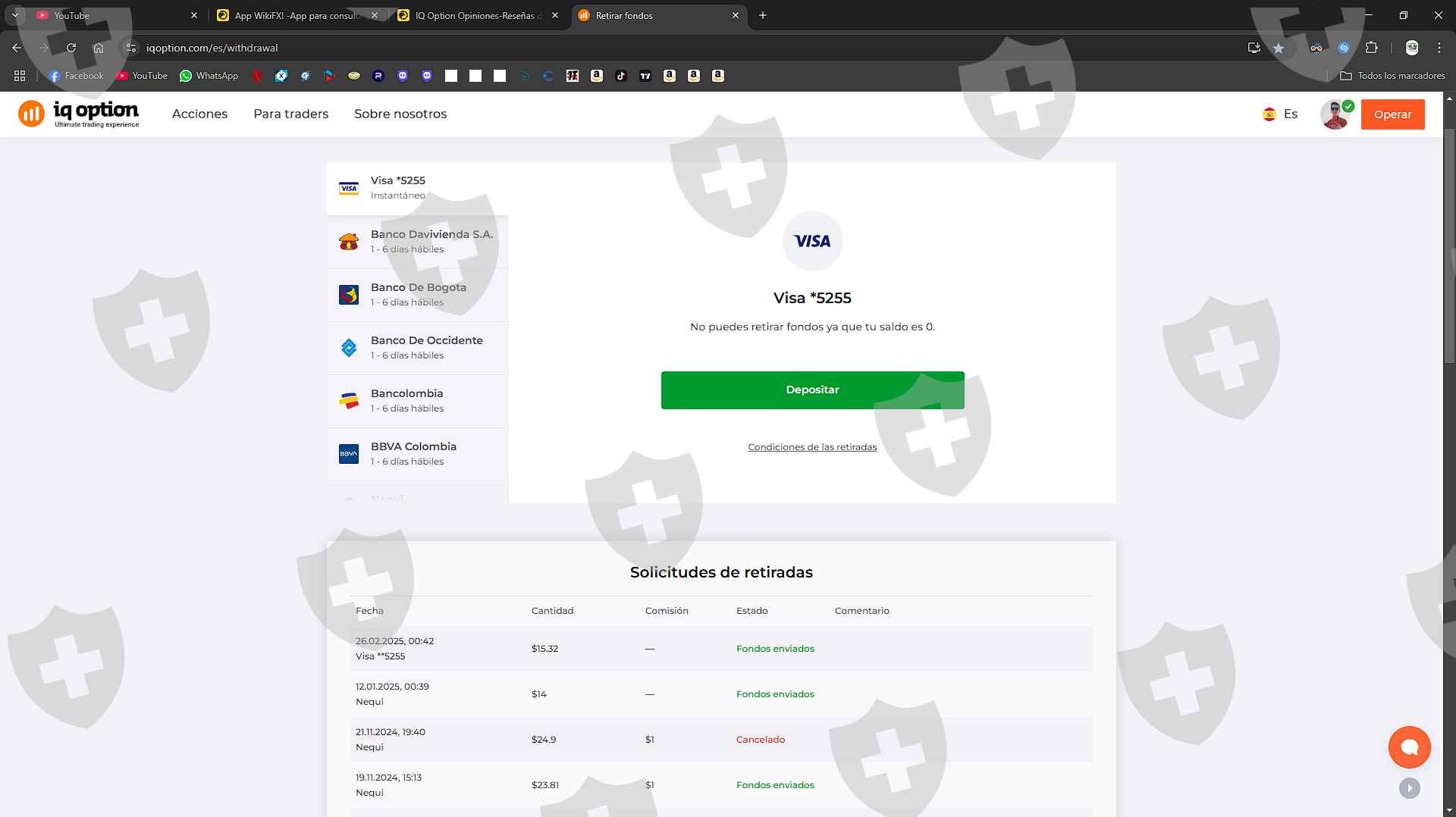Screen dimensions: 1456x817
Task: Open the blue P bookmark icon
Action: (378, 76)
